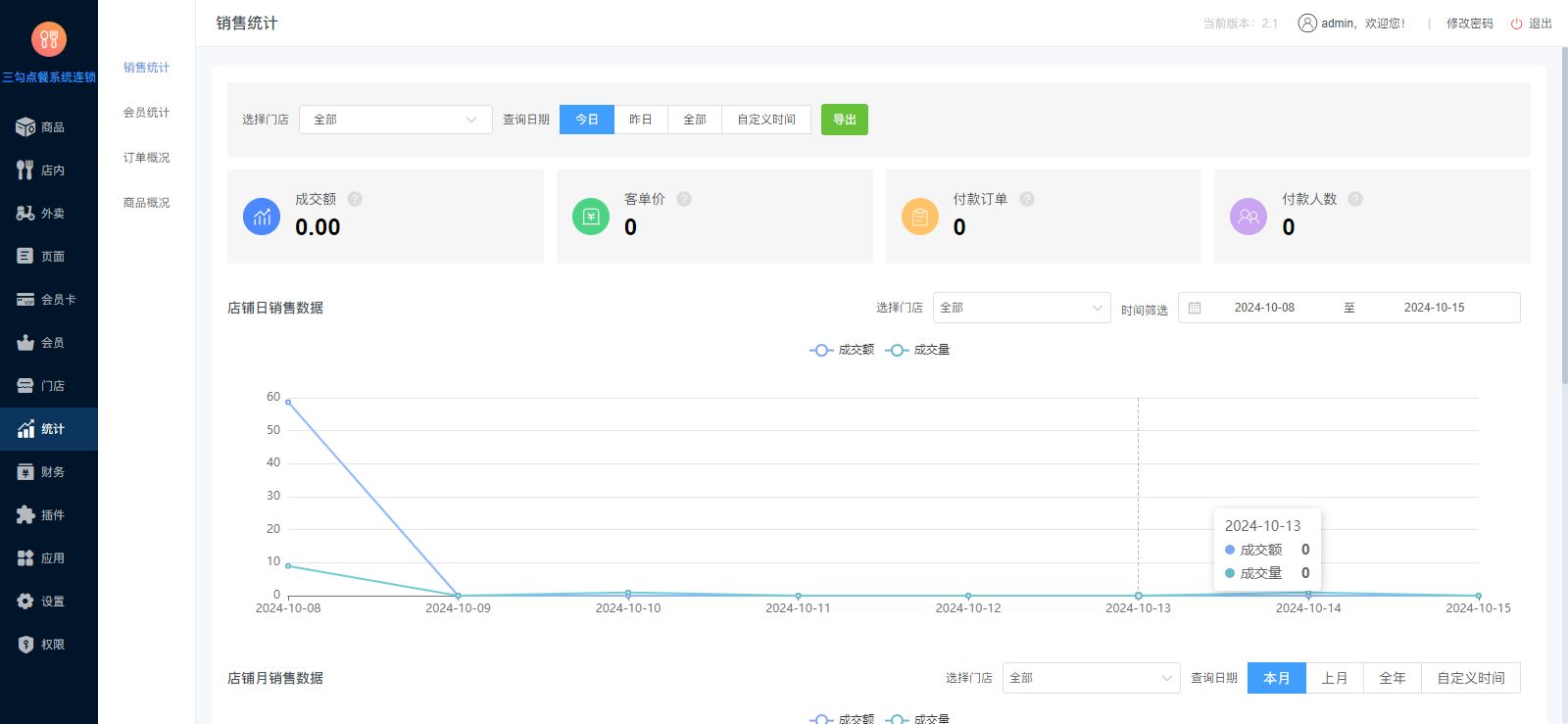This screenshot has height=724, width=1568.
Task: Open the 应用 apps icon
Action: click(x=25, y=558)
